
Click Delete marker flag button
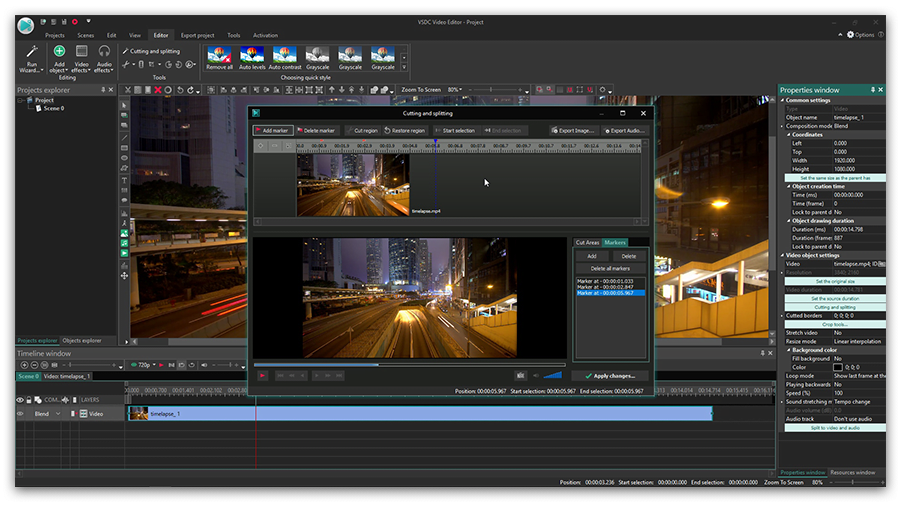(316, 130)
